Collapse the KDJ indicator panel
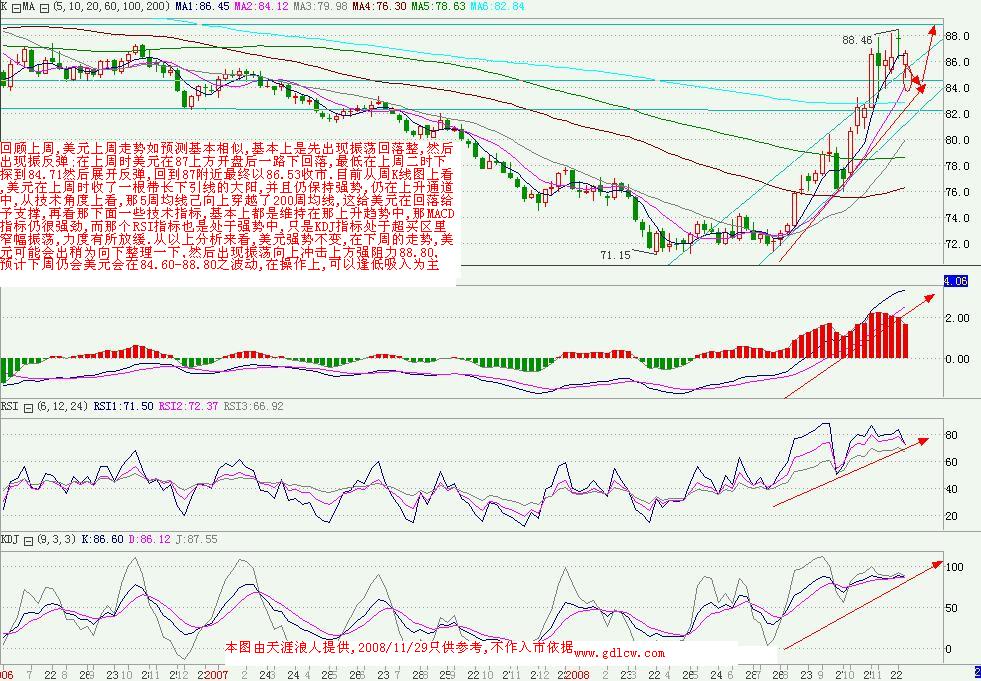The height and width of the screenshot is (681, 981). [x=27, y=539]
